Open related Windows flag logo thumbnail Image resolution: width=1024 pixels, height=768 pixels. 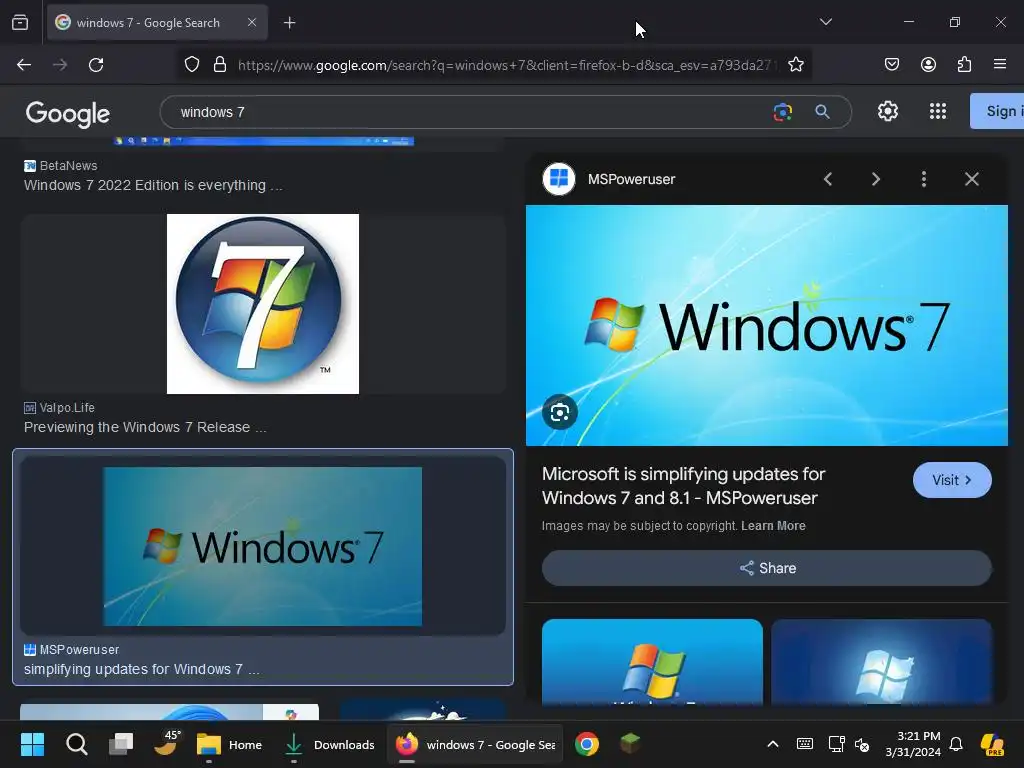pos(652,662)
